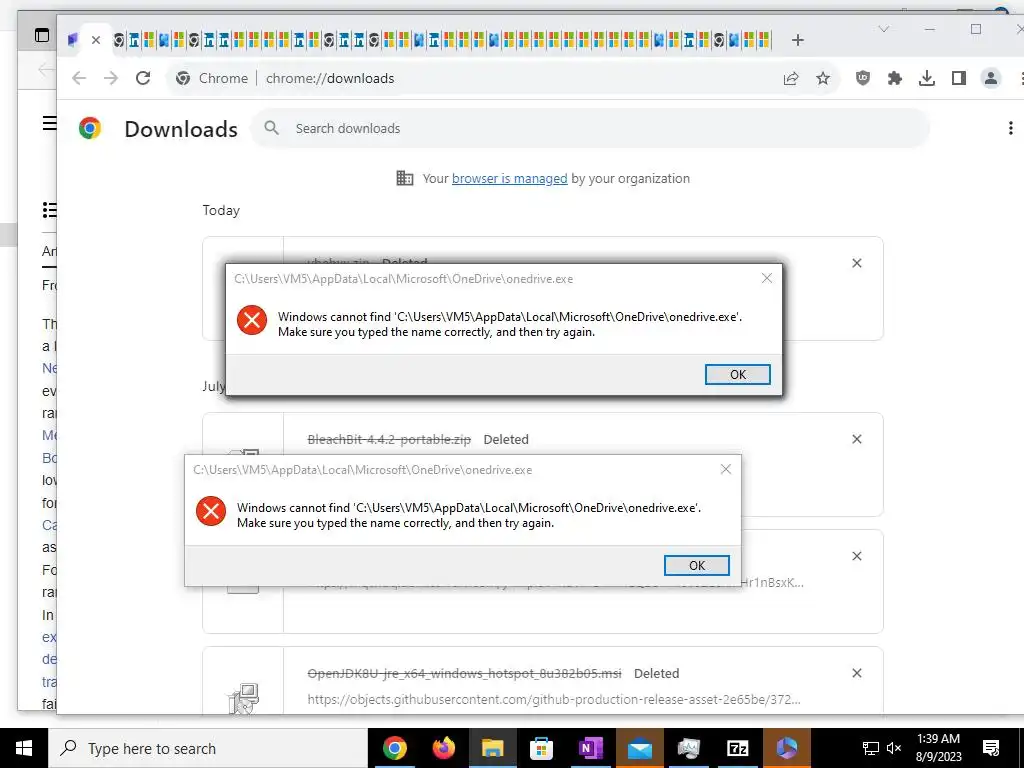Reload the downloads page
This screenshot has height=768, width=1024.
(143, 78)
